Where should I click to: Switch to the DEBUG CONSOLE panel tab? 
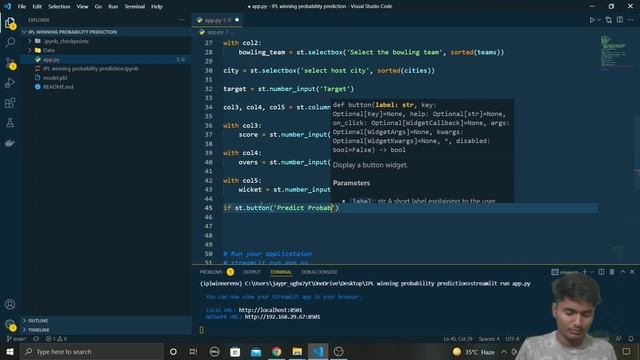(x=319, y=272)
